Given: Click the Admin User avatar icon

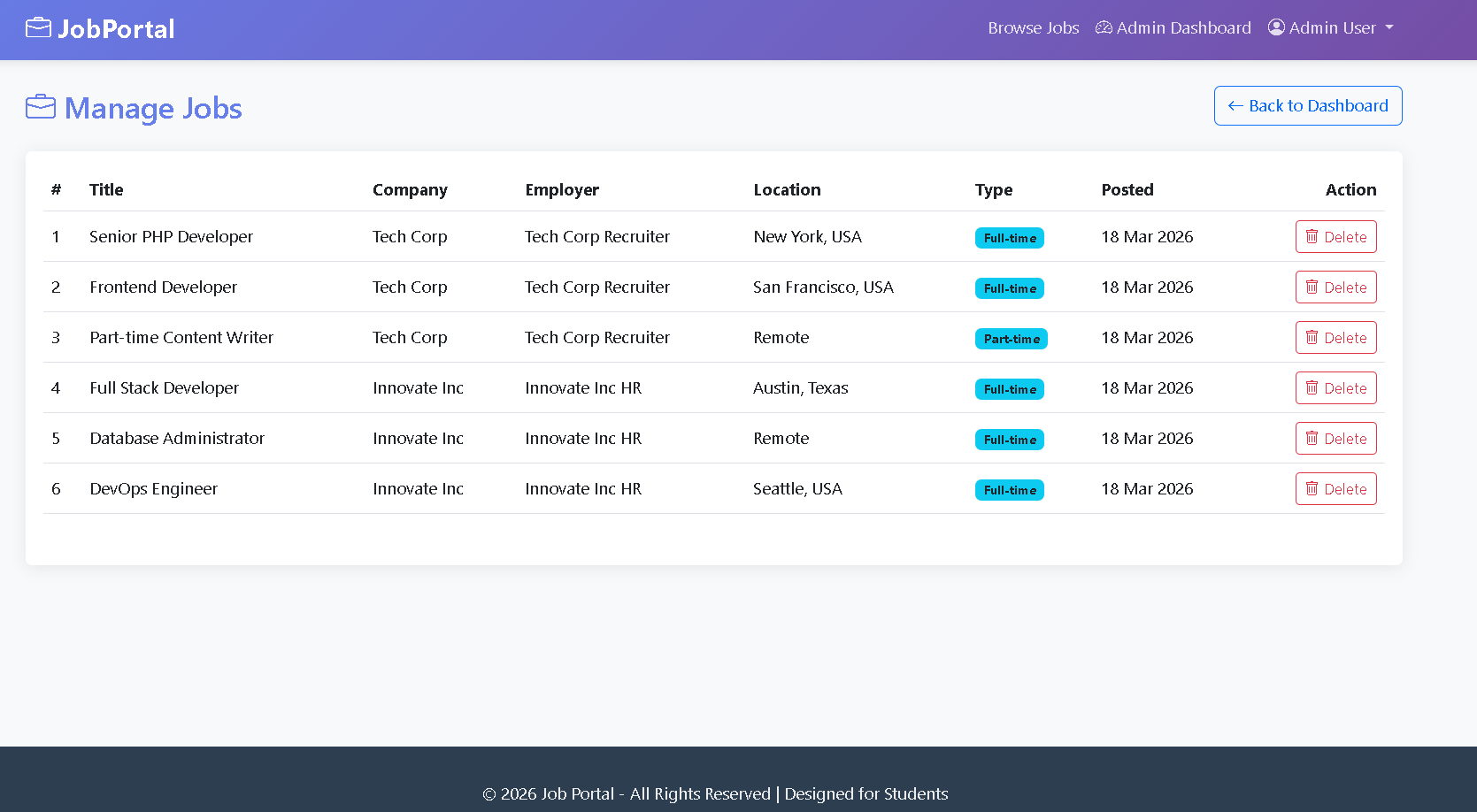Looking at the screenshot, I should (x=1276, y=27).
